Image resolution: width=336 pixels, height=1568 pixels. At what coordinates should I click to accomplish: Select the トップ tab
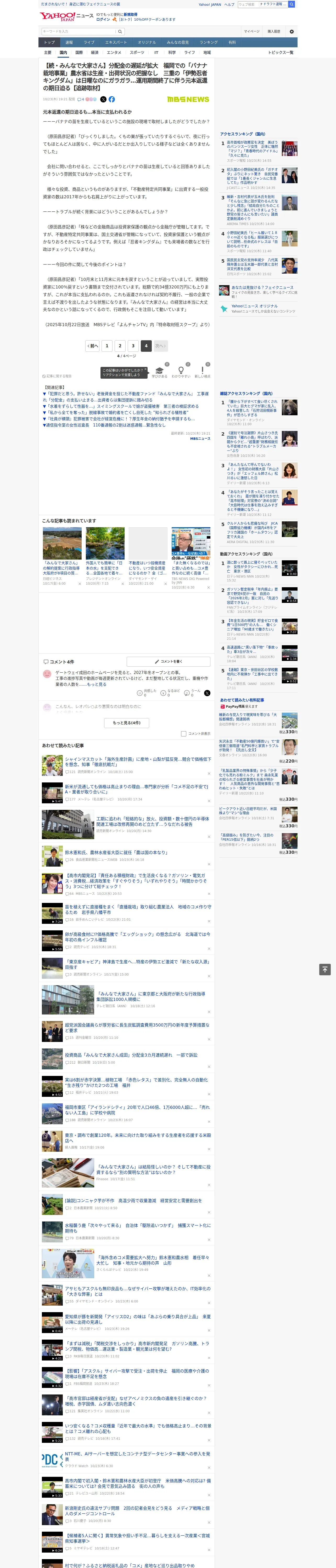(49, 43)
